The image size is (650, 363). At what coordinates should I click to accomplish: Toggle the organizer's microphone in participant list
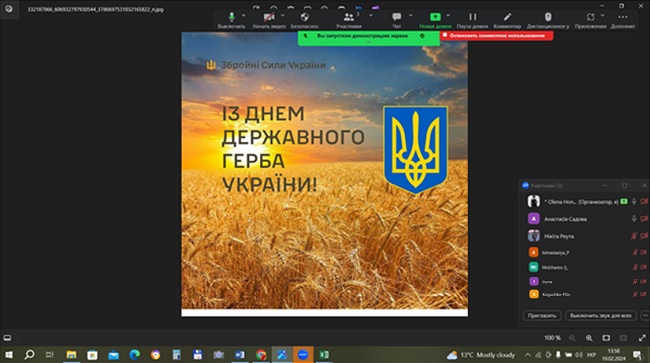tap(634, 201)
